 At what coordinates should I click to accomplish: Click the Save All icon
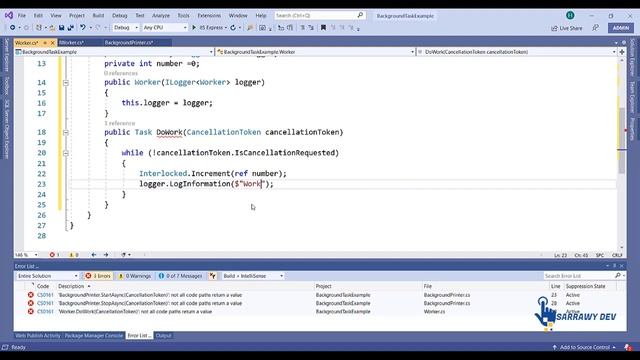71,28
